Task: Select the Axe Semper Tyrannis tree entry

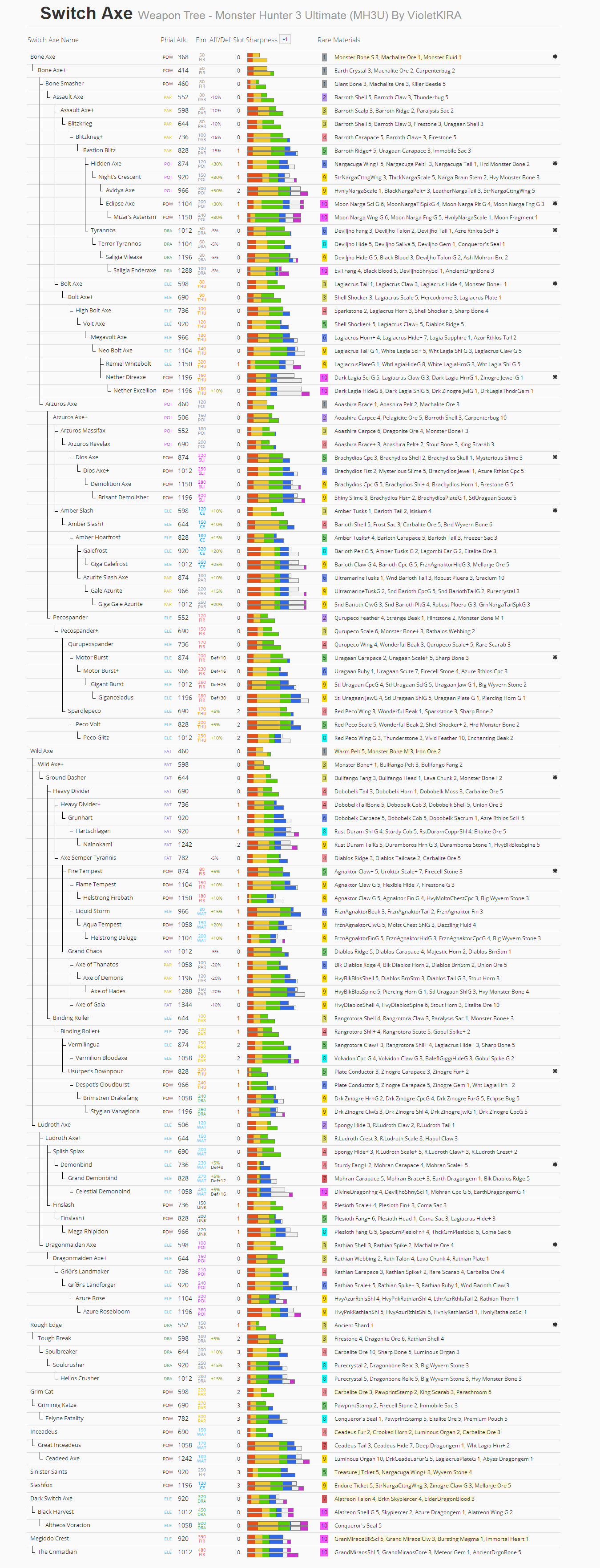Action: pyautogui.click(x=88, y=858)
